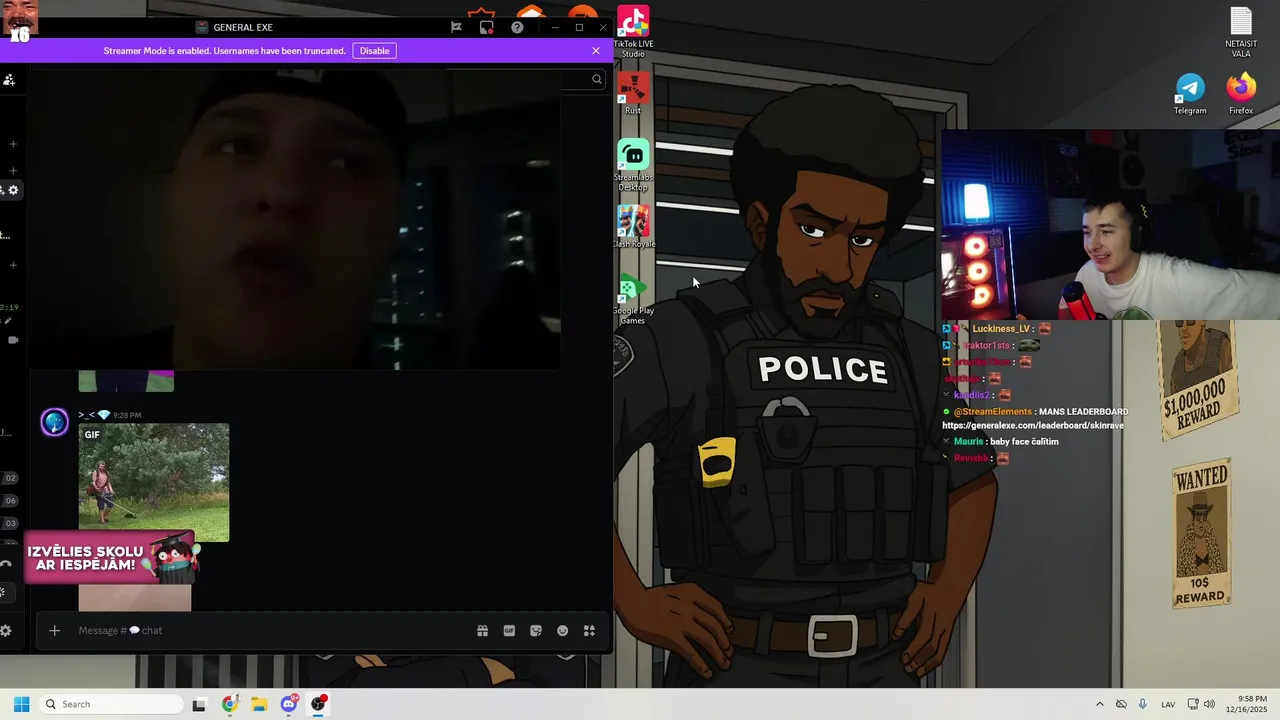The height and width of the screenshot is (720, 1280).
Task: Switch to OBS Studio via the taskbar icon
Action: [319, 704]
